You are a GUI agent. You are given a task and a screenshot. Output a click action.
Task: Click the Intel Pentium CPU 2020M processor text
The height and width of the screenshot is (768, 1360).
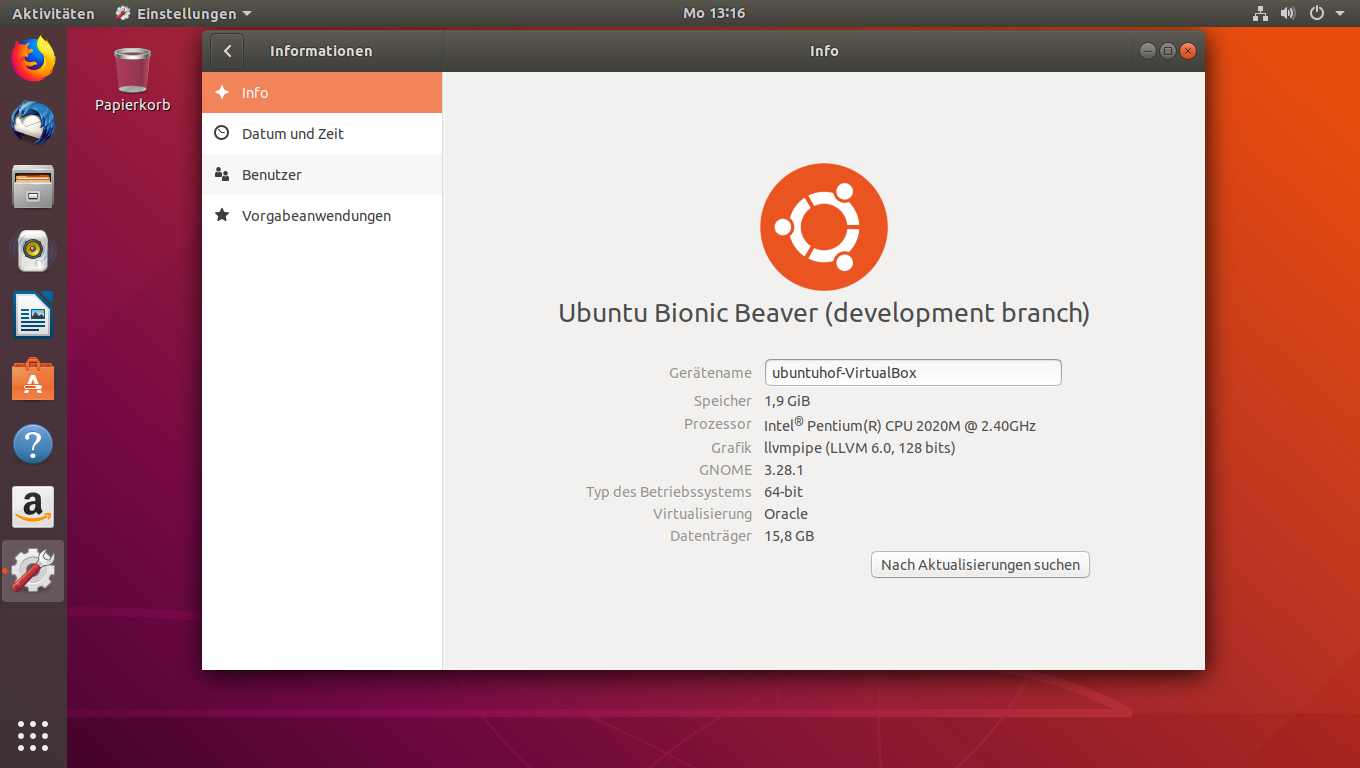point(900,424)
